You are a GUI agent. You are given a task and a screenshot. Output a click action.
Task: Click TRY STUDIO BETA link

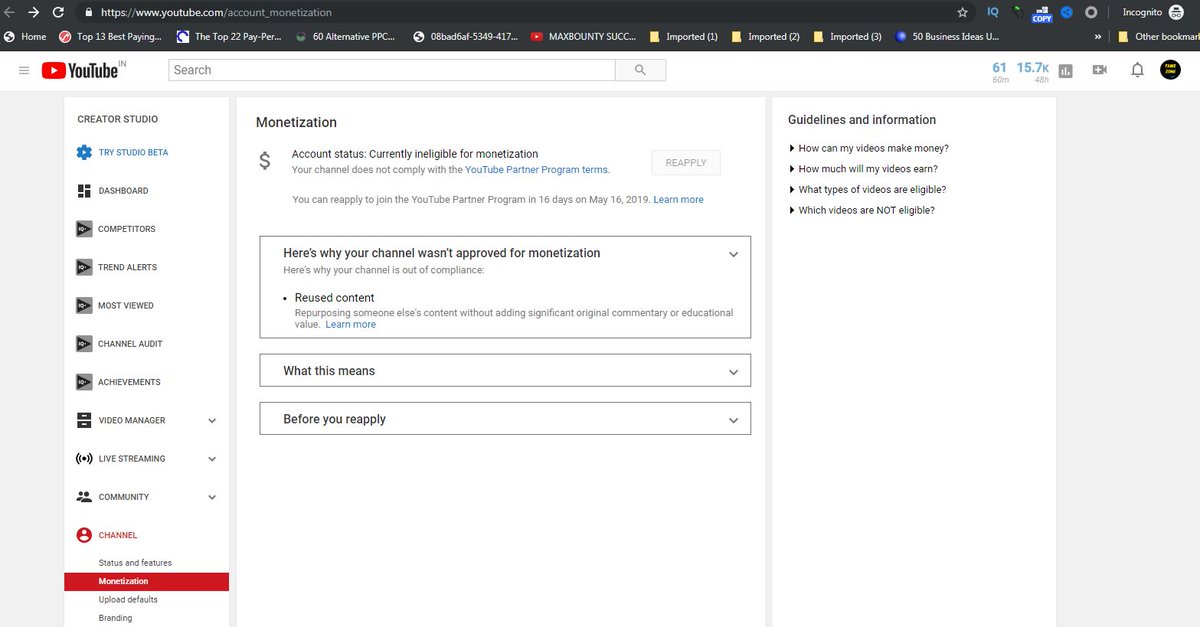133,153
